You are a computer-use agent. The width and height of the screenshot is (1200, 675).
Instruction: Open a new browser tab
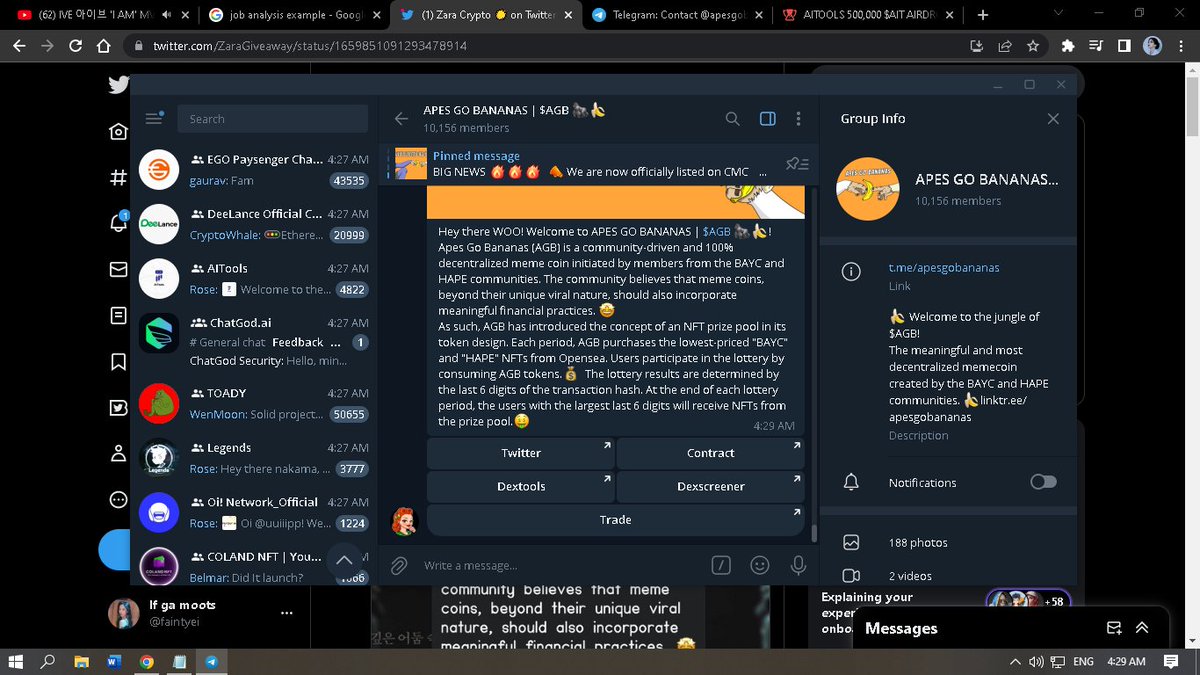[x=982, y=15]
